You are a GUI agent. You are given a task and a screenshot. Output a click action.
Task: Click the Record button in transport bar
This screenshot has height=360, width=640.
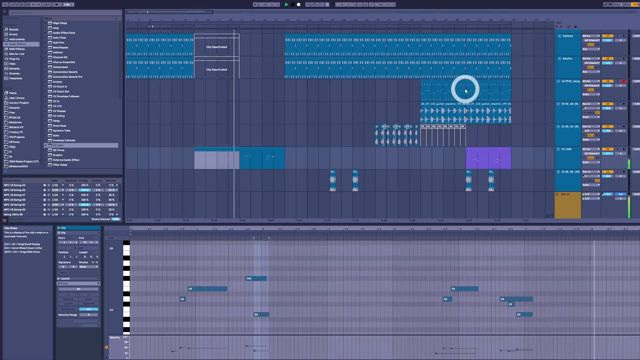click(x=298, y=4)
